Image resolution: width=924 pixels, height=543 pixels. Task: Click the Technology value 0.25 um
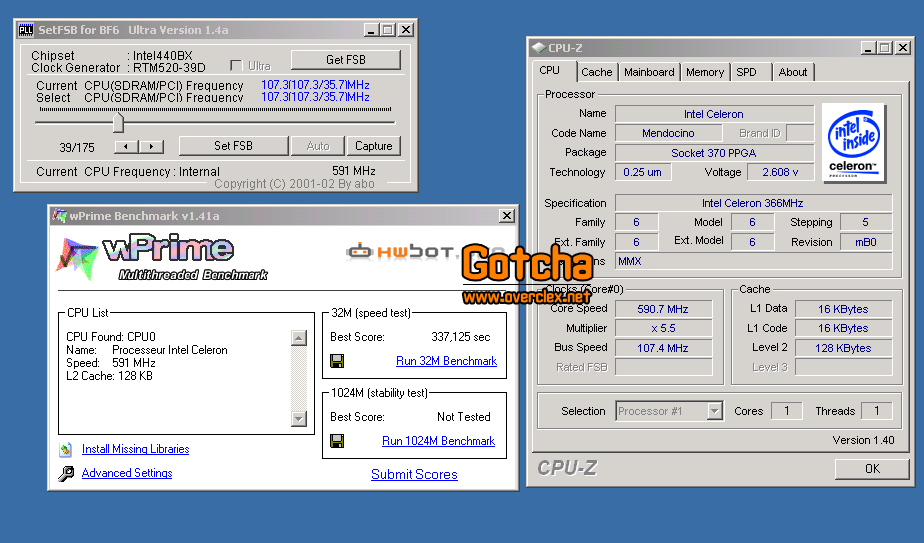tap(642, 172)
